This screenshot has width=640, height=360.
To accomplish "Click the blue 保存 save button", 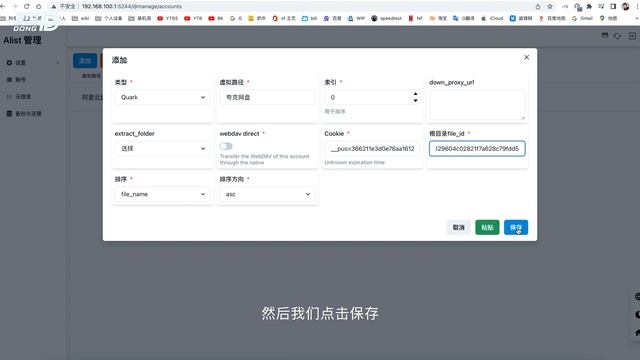I will (x=516, y=227).
